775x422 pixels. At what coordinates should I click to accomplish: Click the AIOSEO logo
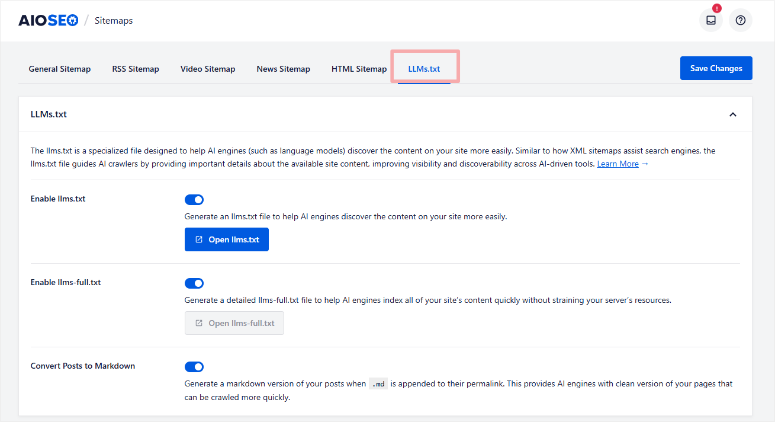[x=48, y=20]
